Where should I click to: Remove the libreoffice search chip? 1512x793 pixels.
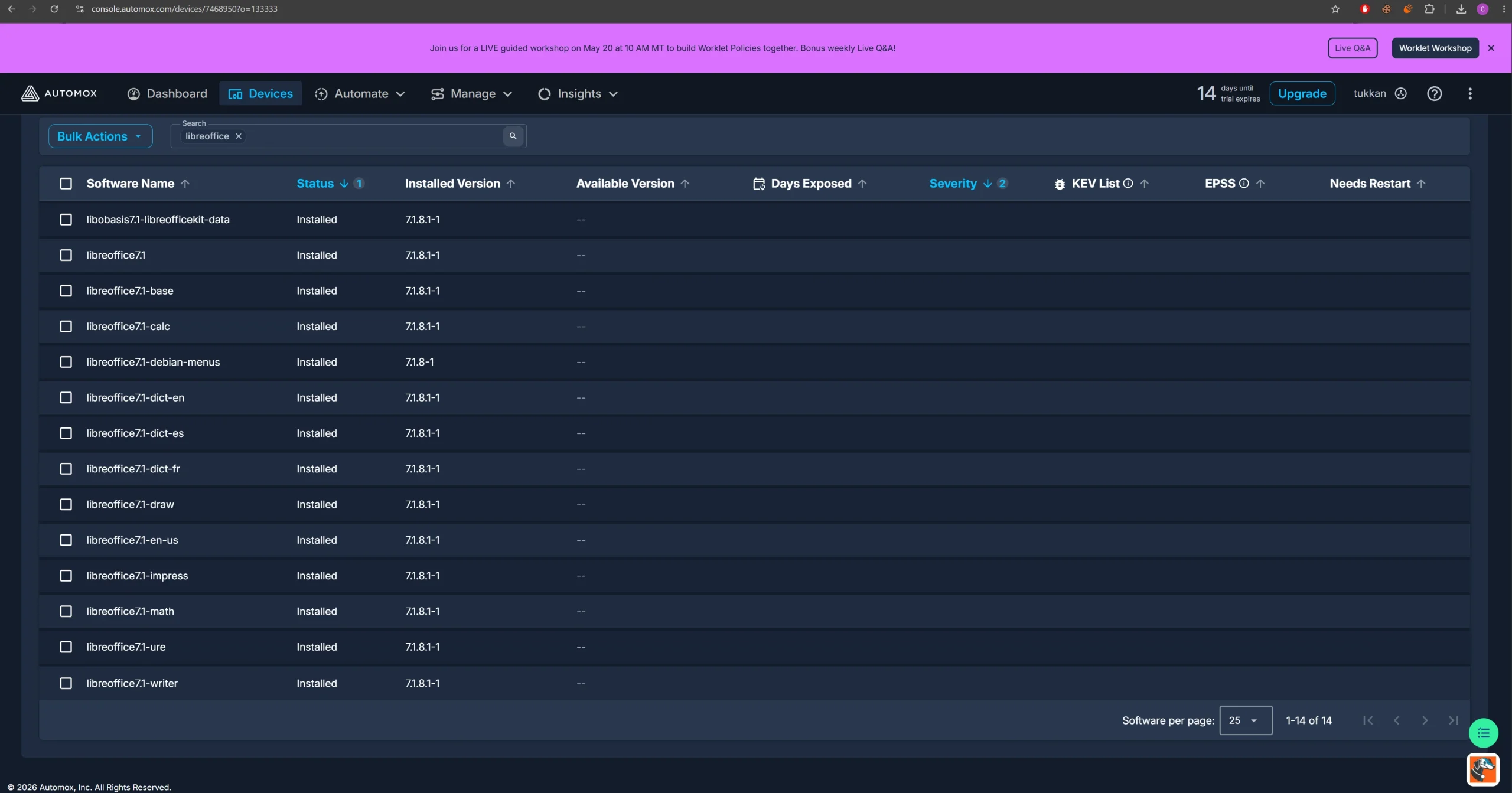pos(239,136)
